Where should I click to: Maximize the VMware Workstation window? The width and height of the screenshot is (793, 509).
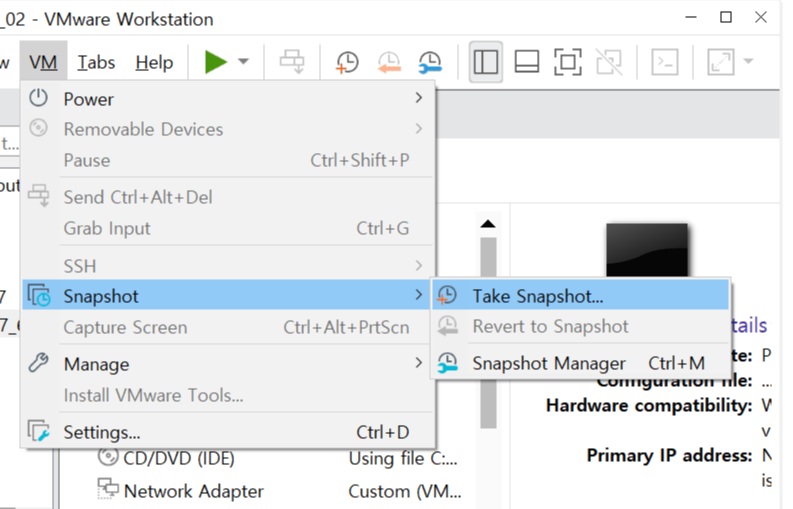(726, 17)
